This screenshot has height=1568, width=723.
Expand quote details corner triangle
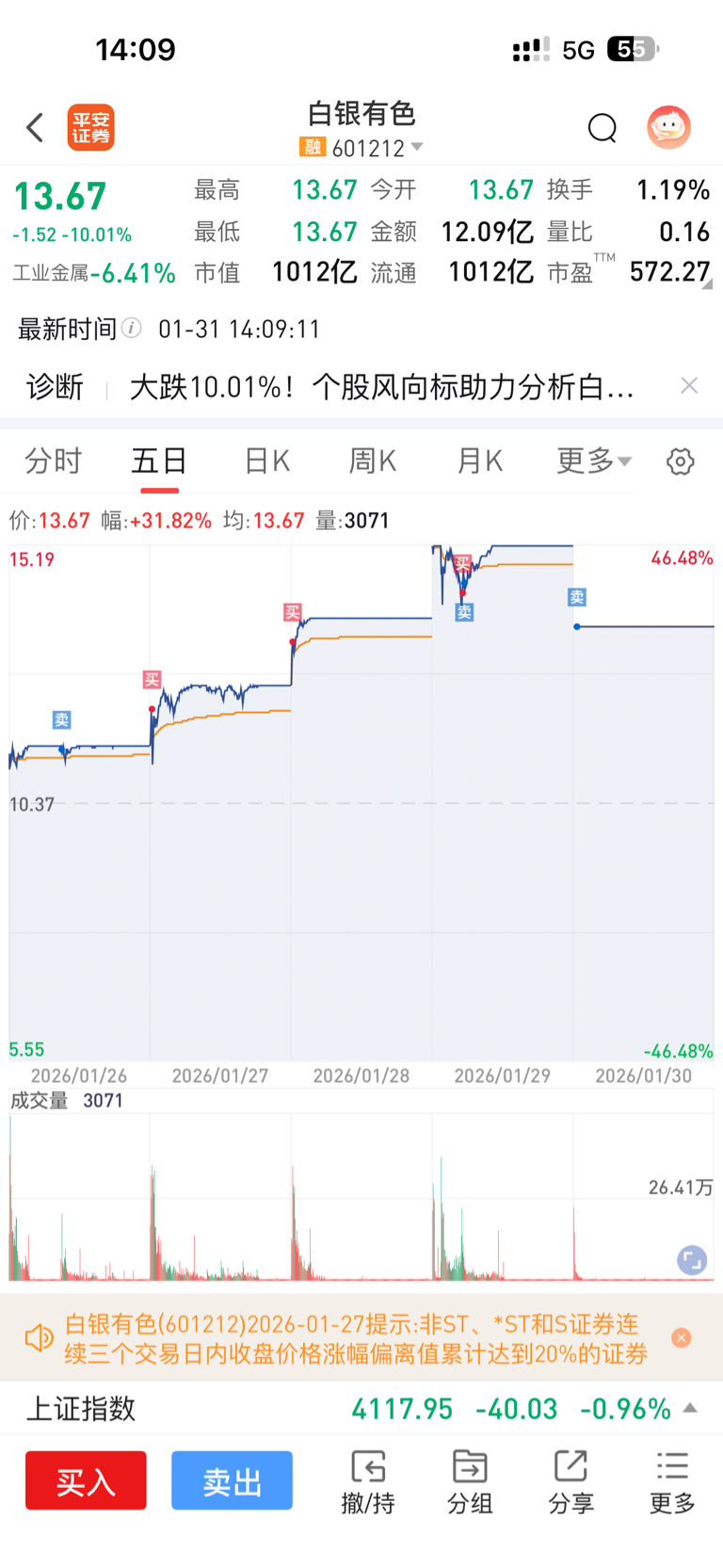click(707, 283)
